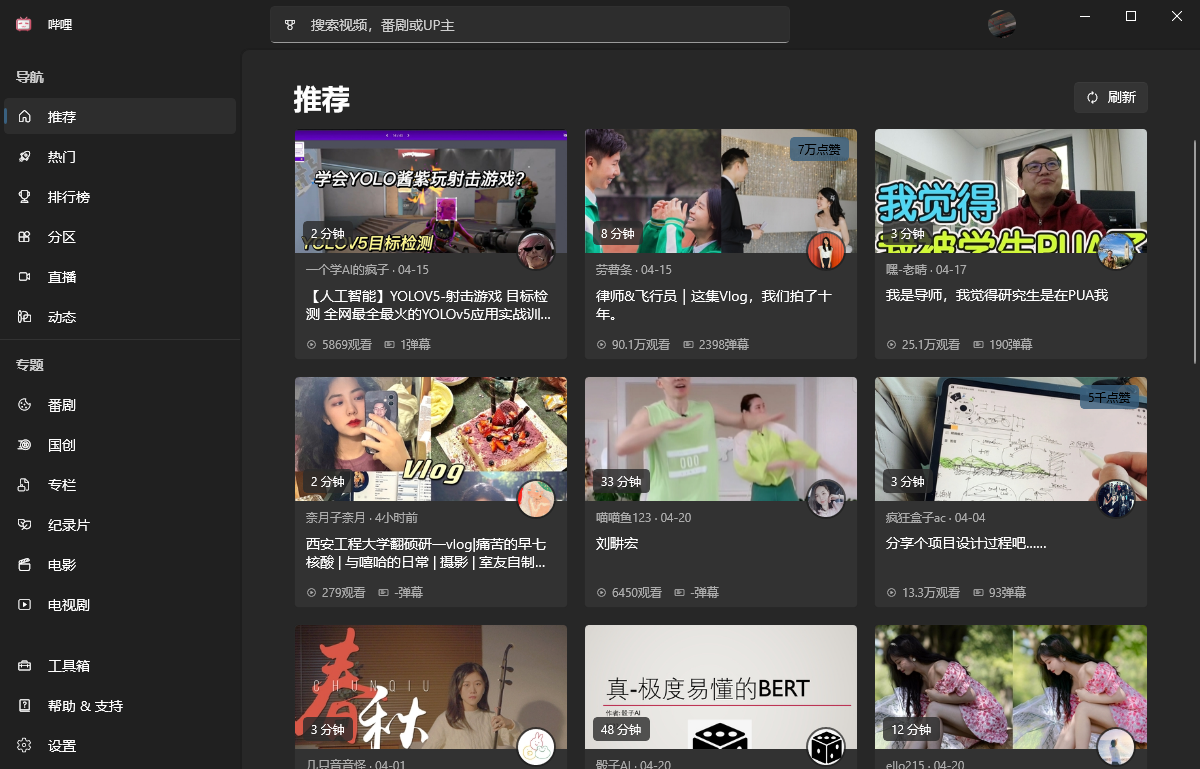Image resolution: width=1200 pixels, height=769 pixels.
Task: Open uploader avatar on 律师&飞行员 card
Action: click(826, 251)
